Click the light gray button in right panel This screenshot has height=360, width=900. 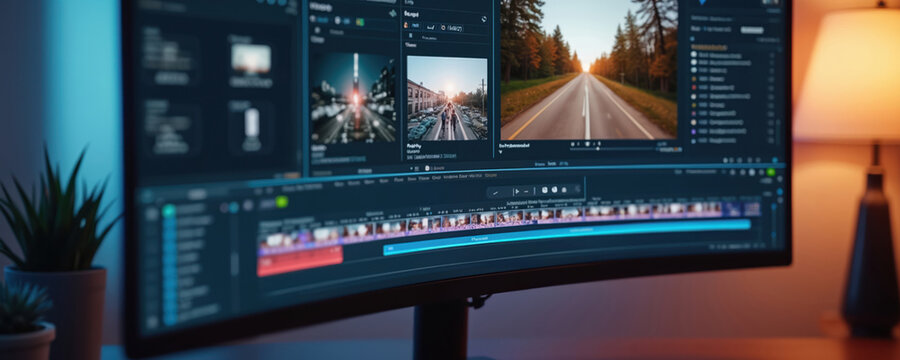pyautogui.click(x=751, y=30)
